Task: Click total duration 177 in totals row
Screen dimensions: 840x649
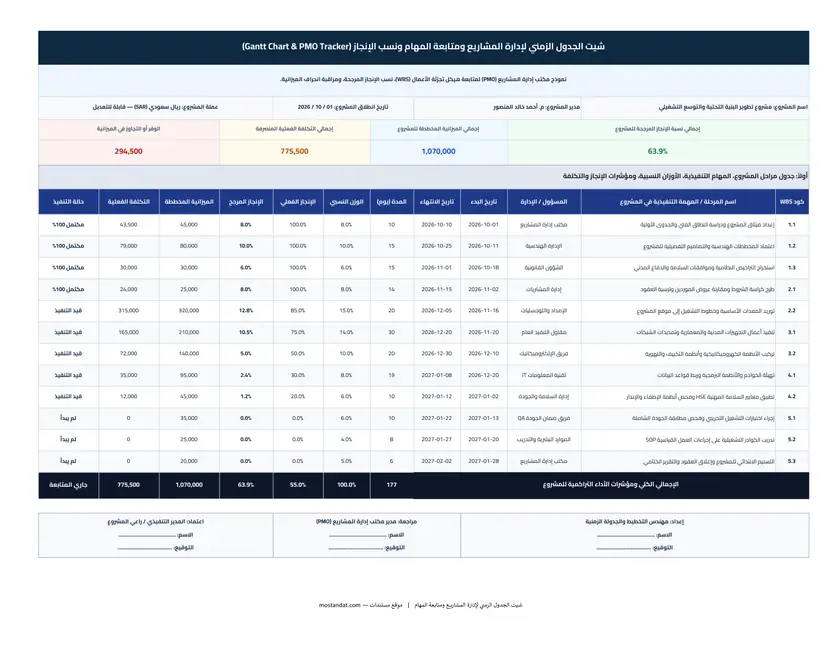Action: click(392, 485)
